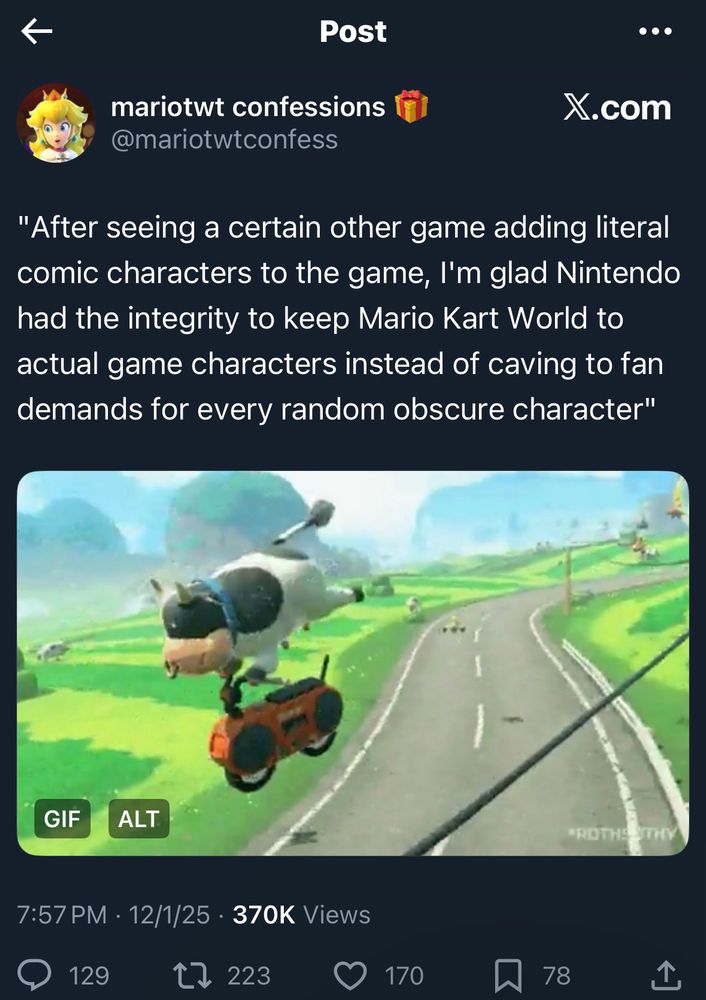The width and height of the screenshot is (706, 1000).
Task: Tap the gift box emoji badge
Action: pos(411,106)
